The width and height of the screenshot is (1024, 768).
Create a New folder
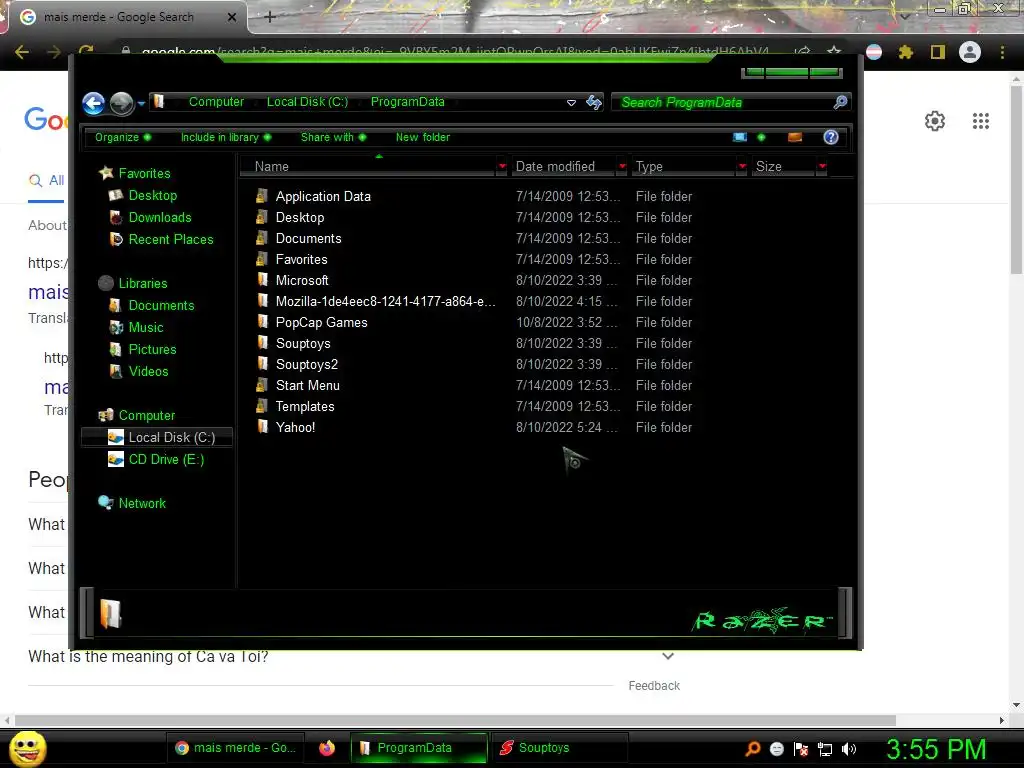tap(423, 137)
